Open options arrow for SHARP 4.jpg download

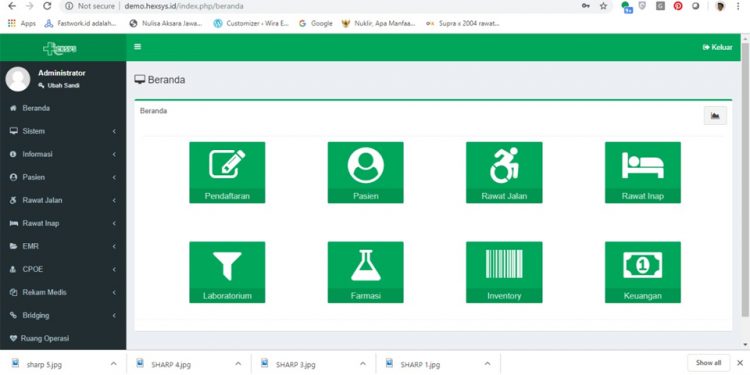(x=238, y=364)
